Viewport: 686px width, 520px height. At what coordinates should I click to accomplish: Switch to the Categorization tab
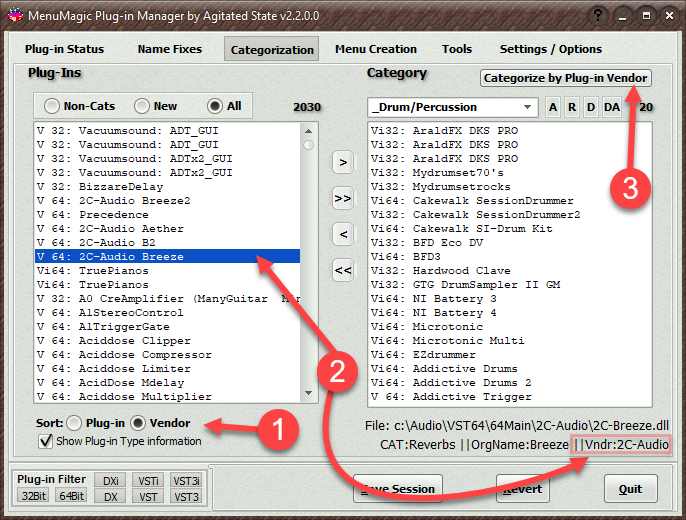coord(272,49)
